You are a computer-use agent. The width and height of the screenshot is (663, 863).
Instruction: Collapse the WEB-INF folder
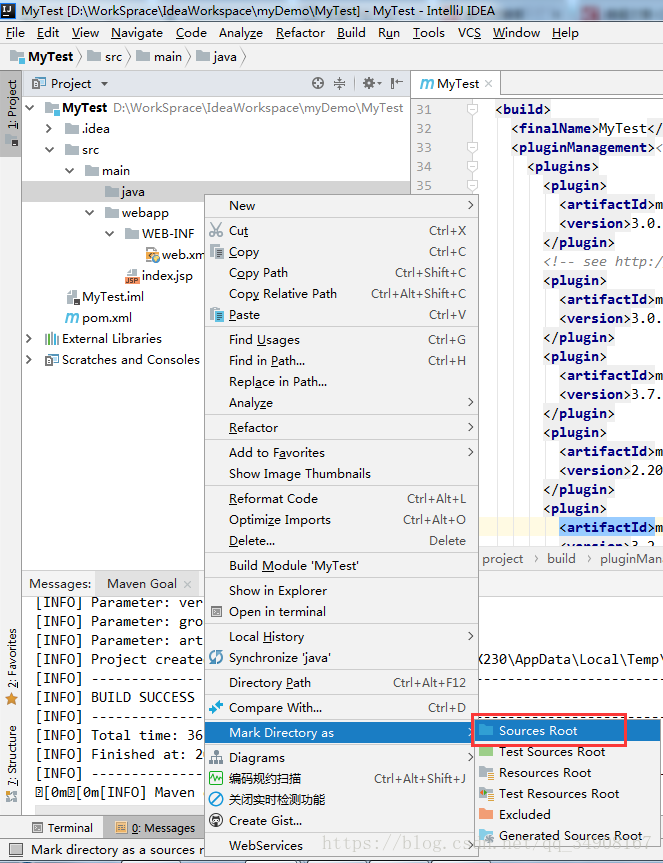[109, 233]
